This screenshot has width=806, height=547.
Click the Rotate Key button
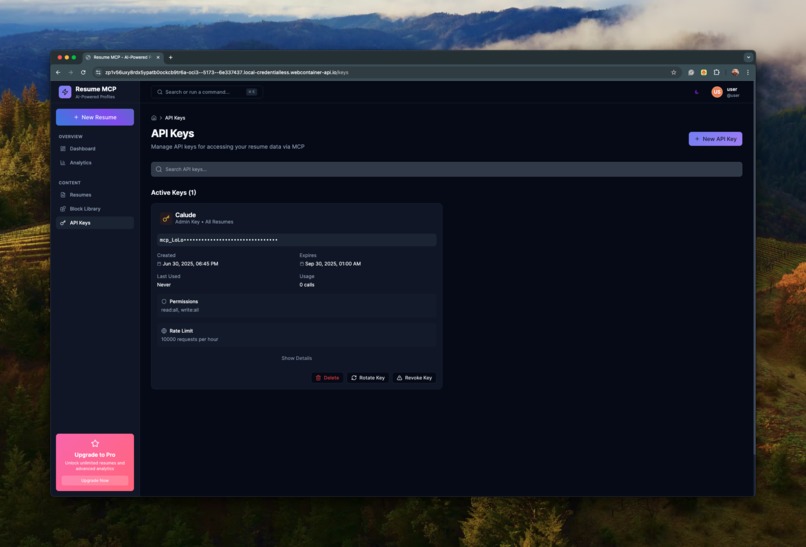(368, 378)
